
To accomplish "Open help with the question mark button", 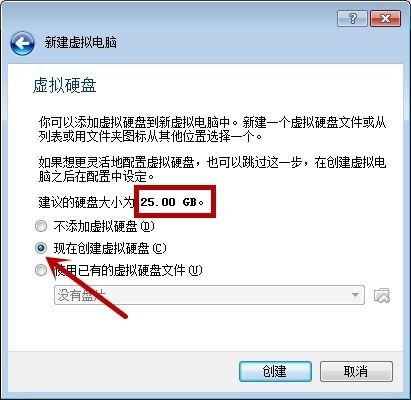I will point(352,18).
